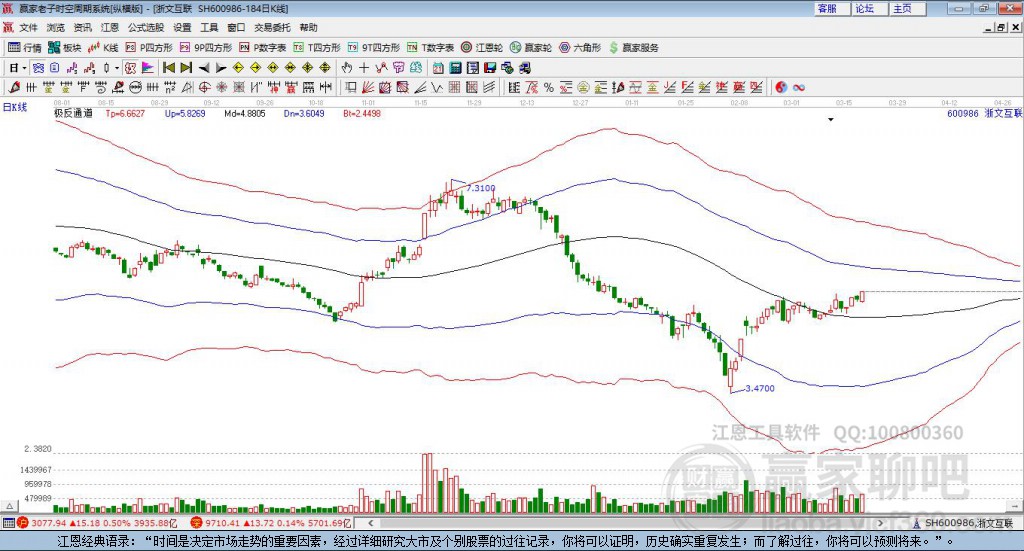This screenshot has height=551, width=1024.
Task: Jump to last bar icon
Action: pyautogui.click(x=186, y=68)
